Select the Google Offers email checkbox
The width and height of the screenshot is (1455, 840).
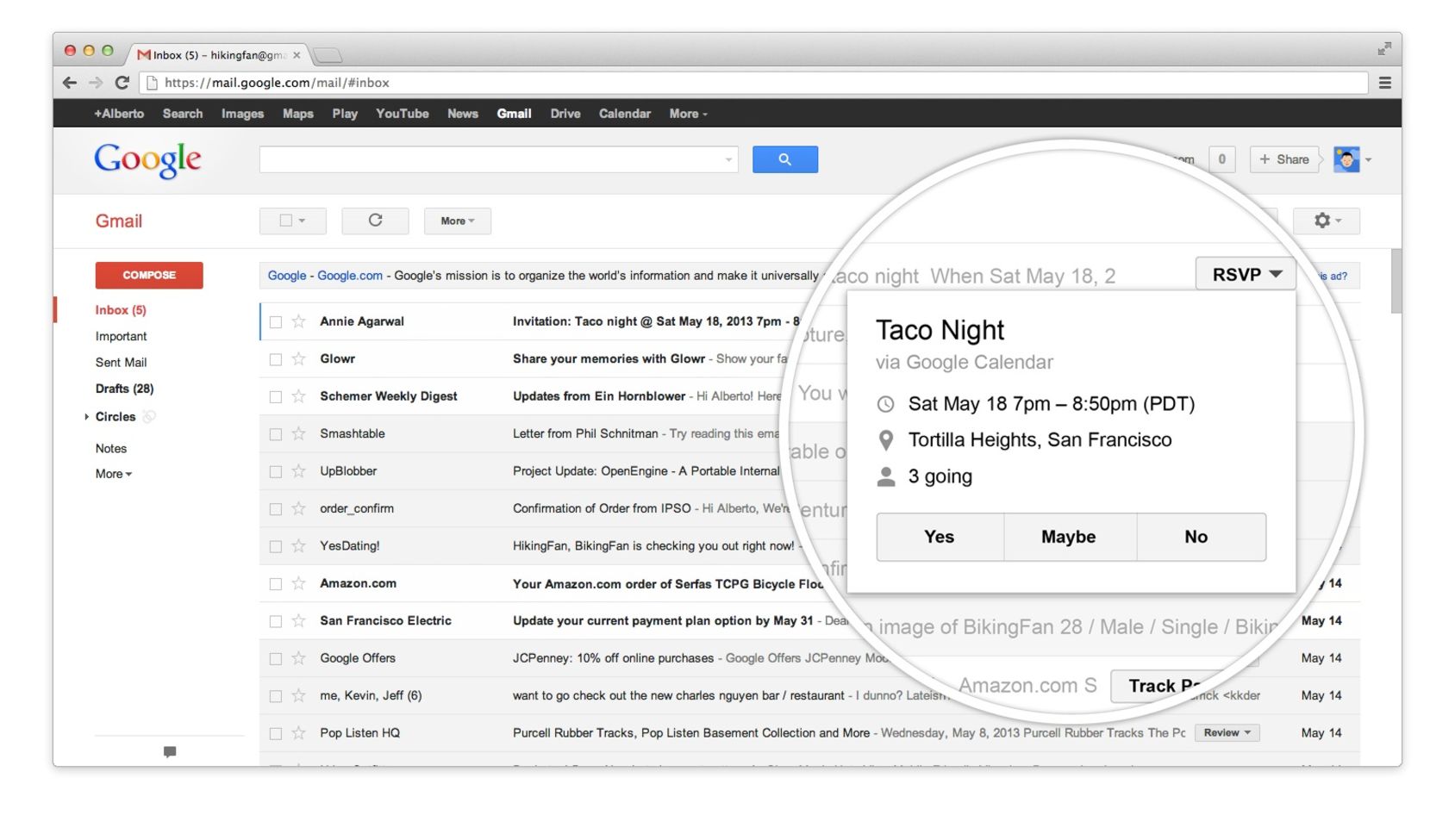click(276, 659)
